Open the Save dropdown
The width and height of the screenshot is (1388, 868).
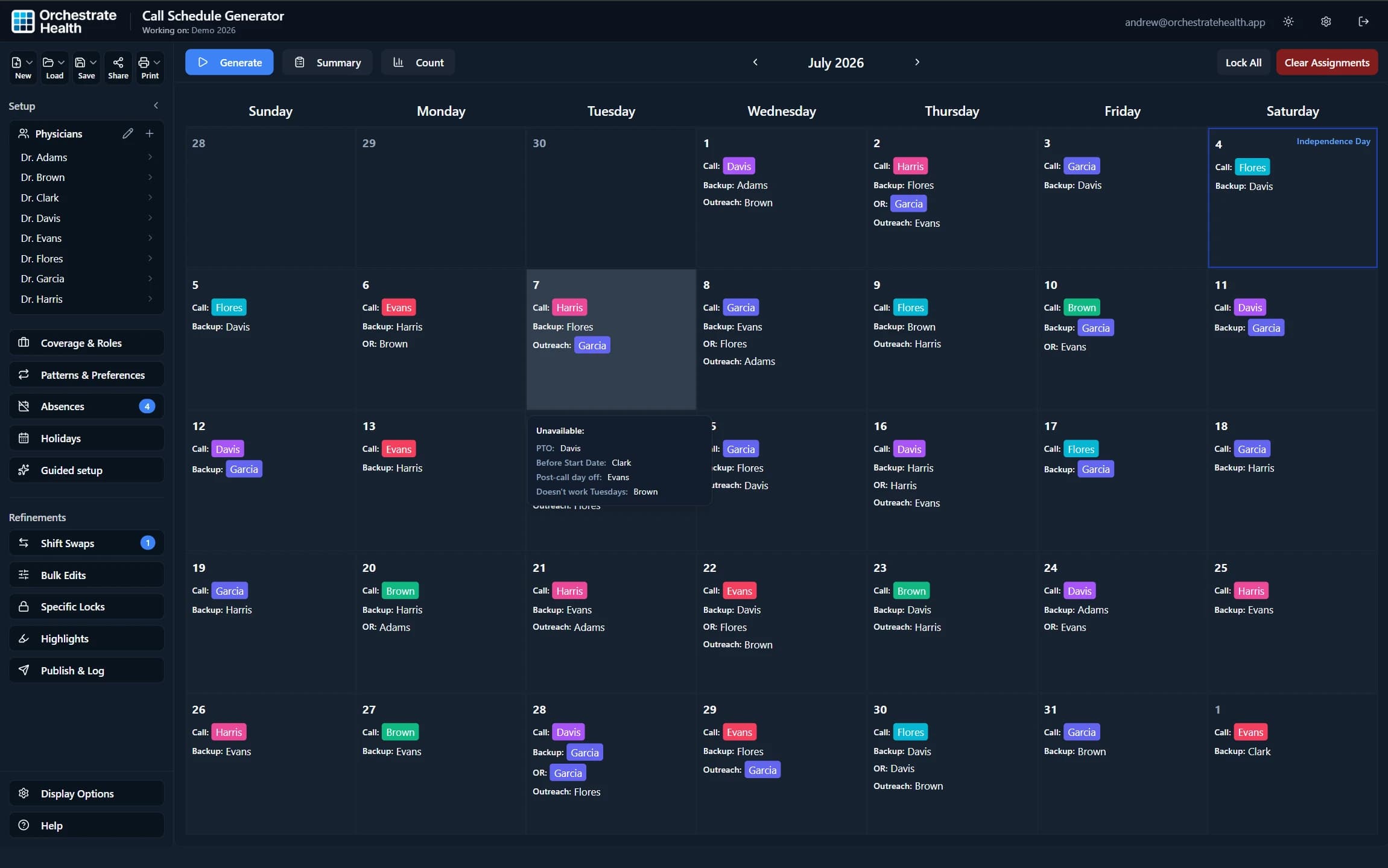(x=86, y=68)
